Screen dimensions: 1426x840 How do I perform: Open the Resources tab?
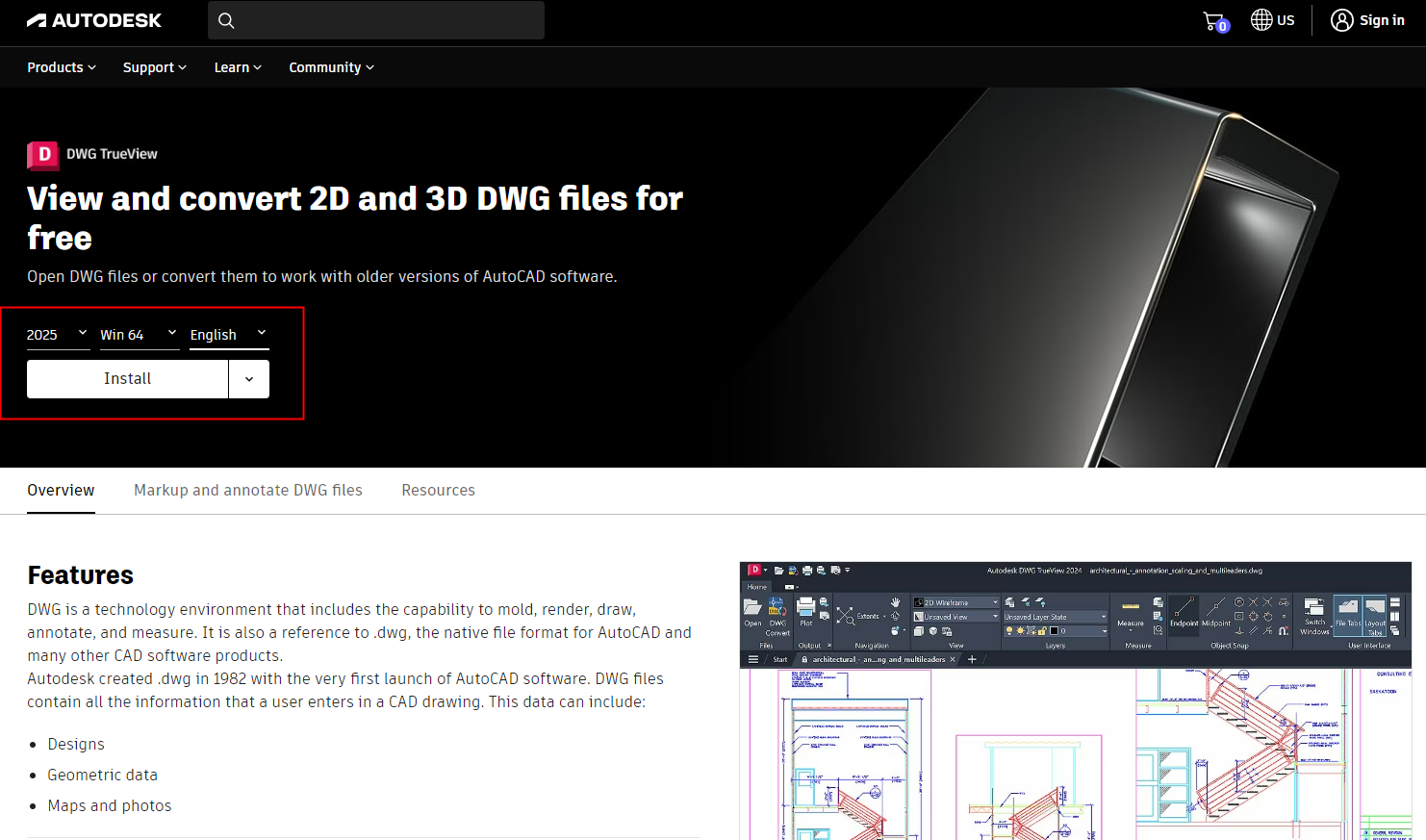(438, 491)
